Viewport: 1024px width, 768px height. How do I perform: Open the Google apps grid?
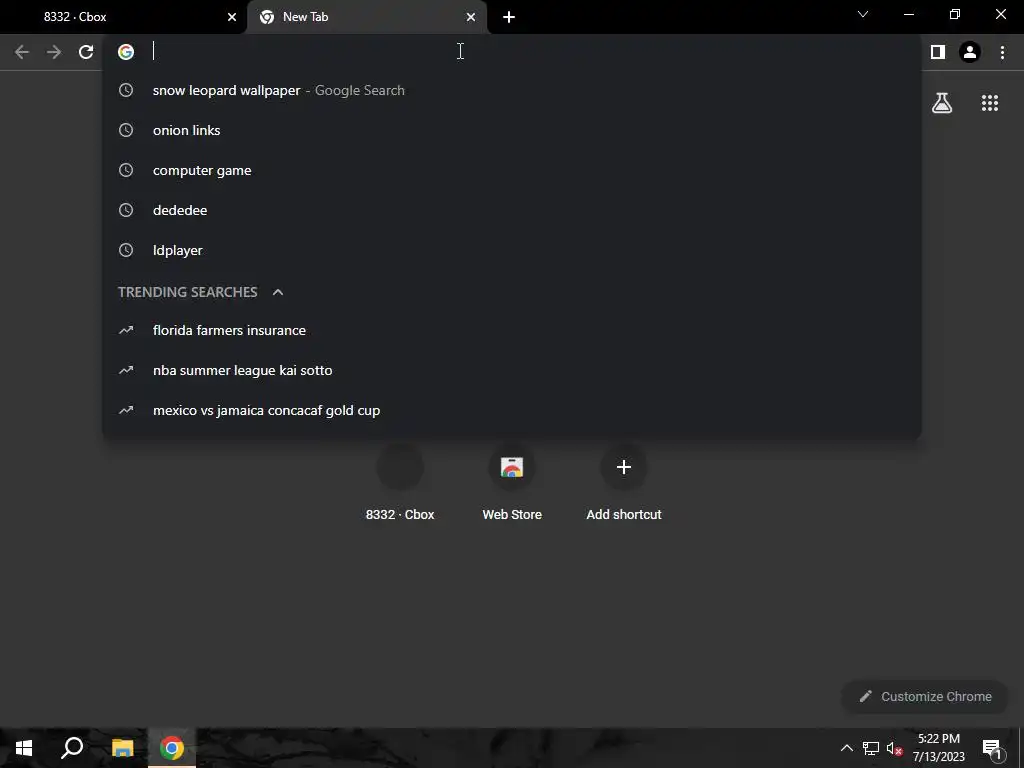(990, 103)
